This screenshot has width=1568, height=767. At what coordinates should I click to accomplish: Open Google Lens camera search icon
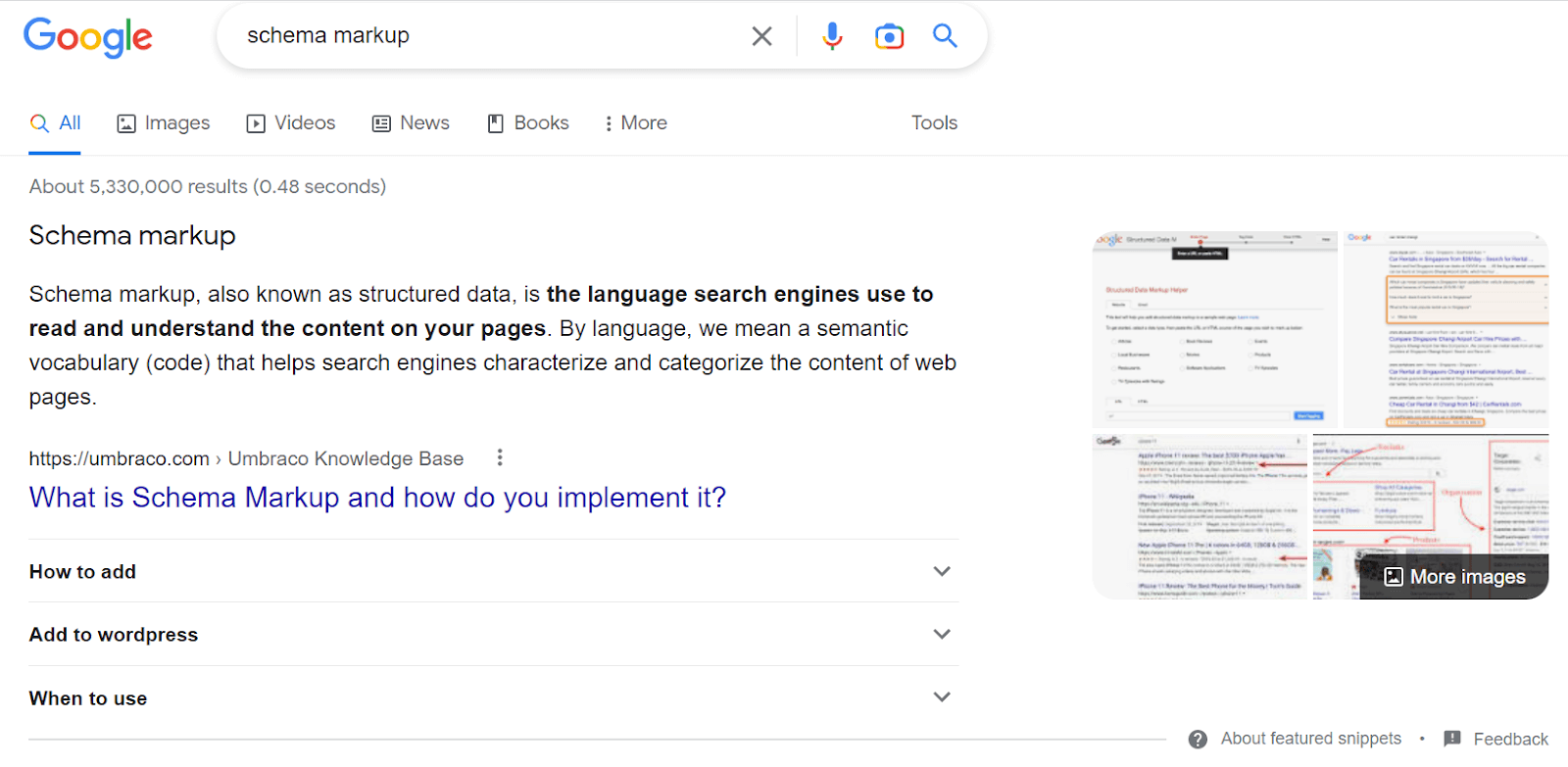[x=889, y=36]
